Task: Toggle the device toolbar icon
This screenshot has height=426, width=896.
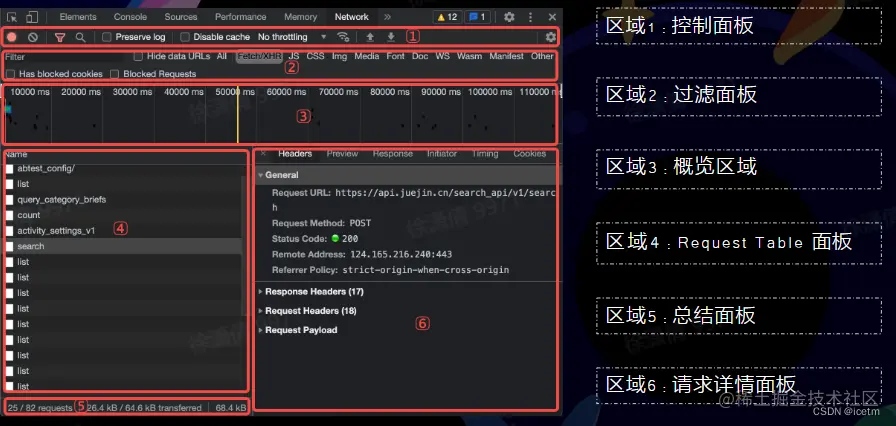Action: 33,17
